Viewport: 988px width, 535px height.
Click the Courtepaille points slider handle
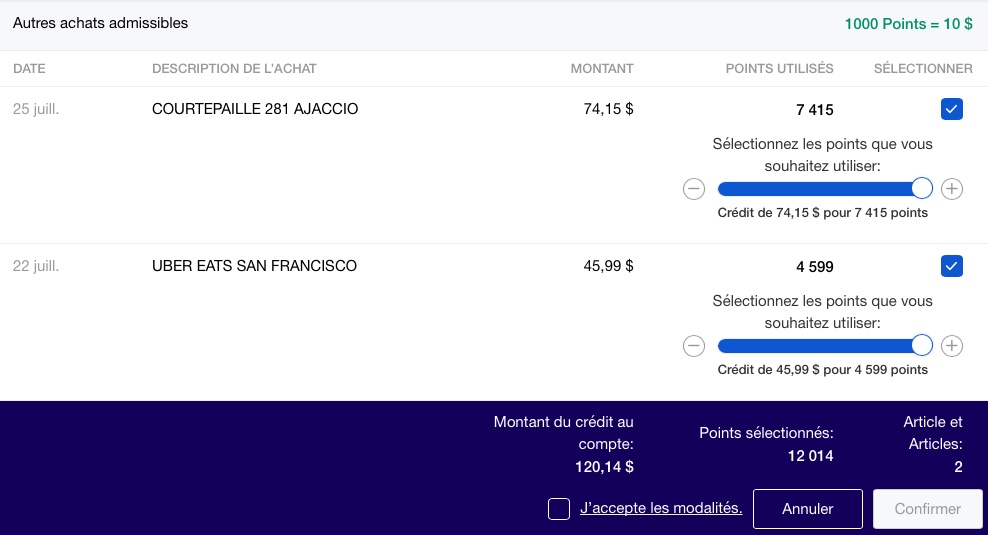922,189
